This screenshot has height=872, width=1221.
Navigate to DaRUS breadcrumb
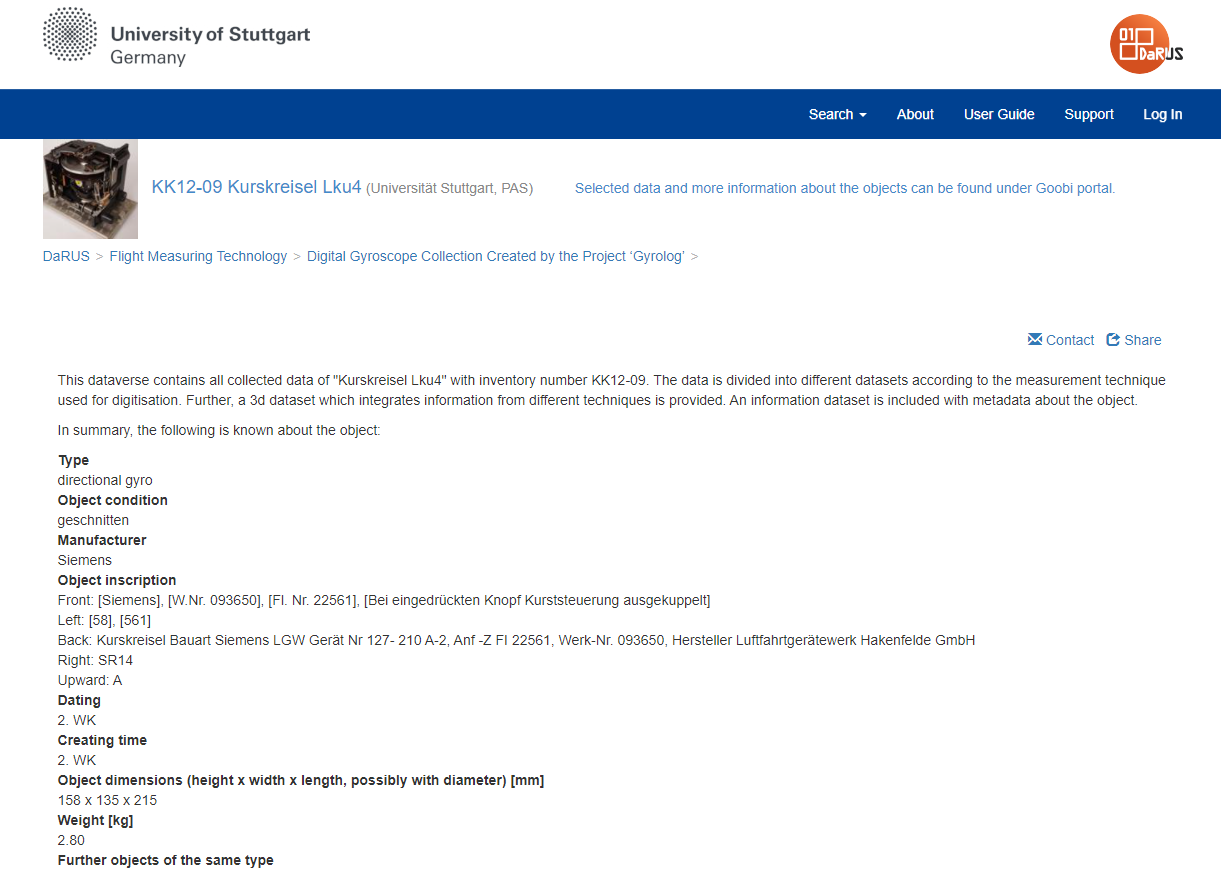coord(66,256)
